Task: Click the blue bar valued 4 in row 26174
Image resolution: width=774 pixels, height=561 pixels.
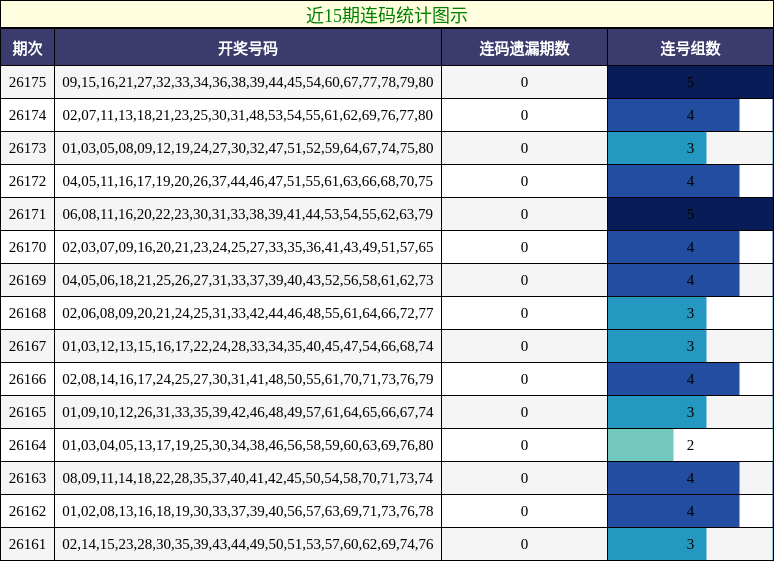Action: point(674,115)
